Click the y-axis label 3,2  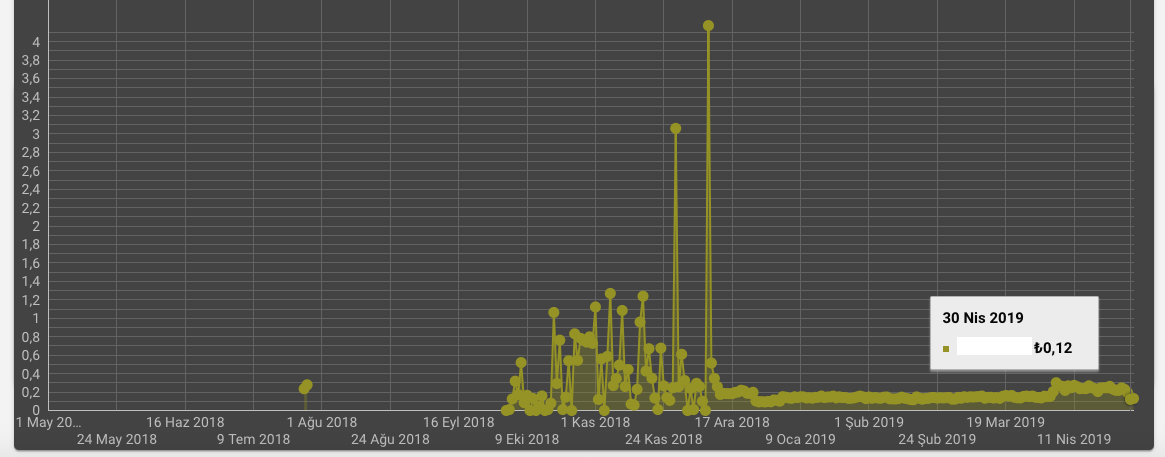pyautogui.click(x=30, y=116)
